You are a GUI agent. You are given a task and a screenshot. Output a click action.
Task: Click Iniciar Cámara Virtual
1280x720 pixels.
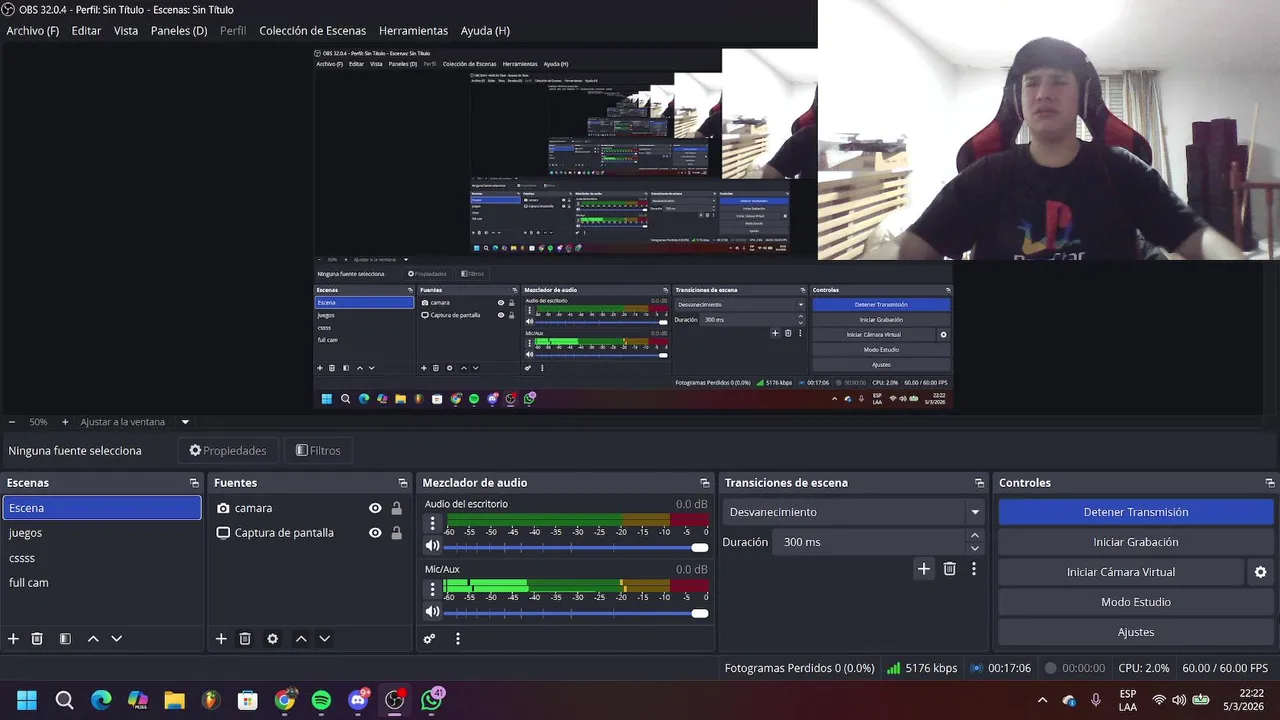(1121, 572)
